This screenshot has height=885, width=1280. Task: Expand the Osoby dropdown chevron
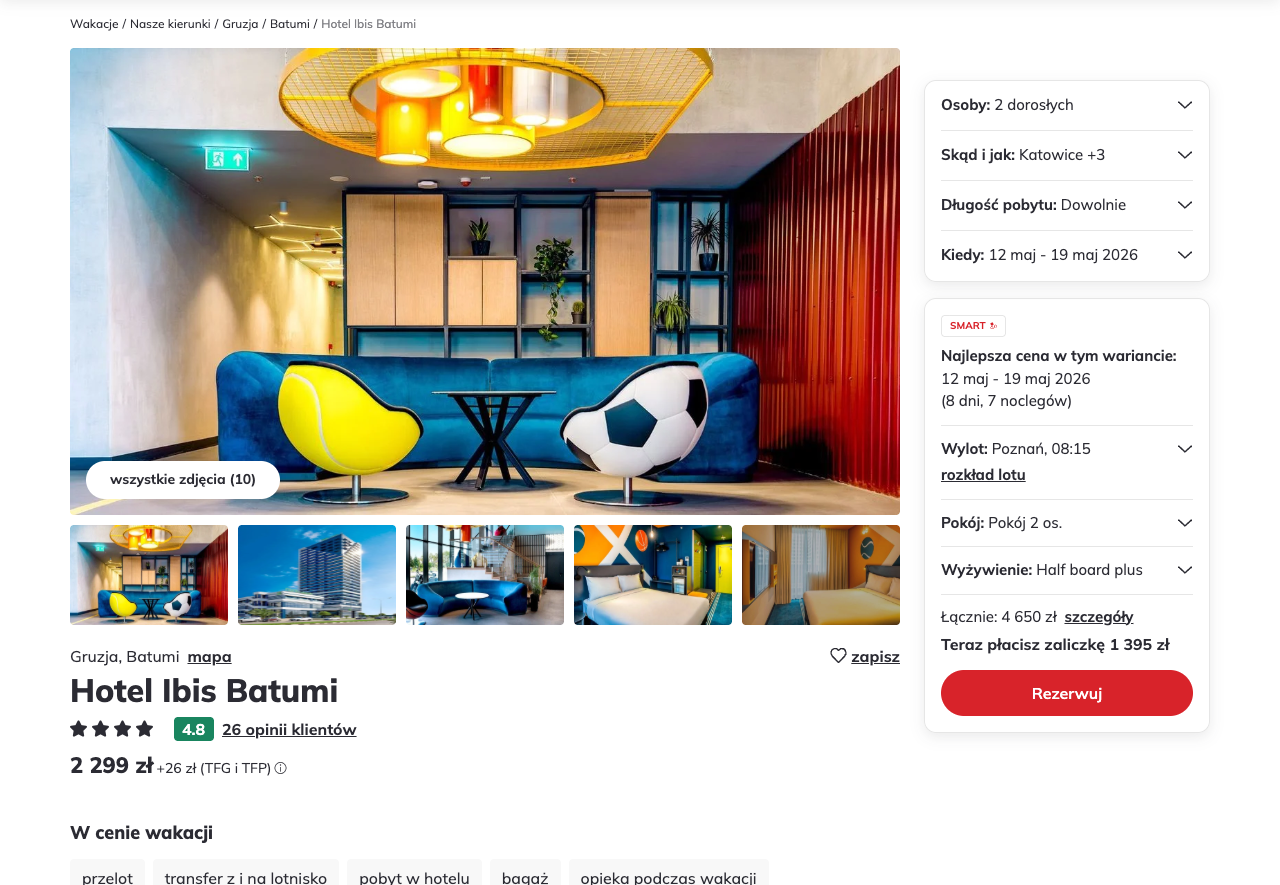1185,105
